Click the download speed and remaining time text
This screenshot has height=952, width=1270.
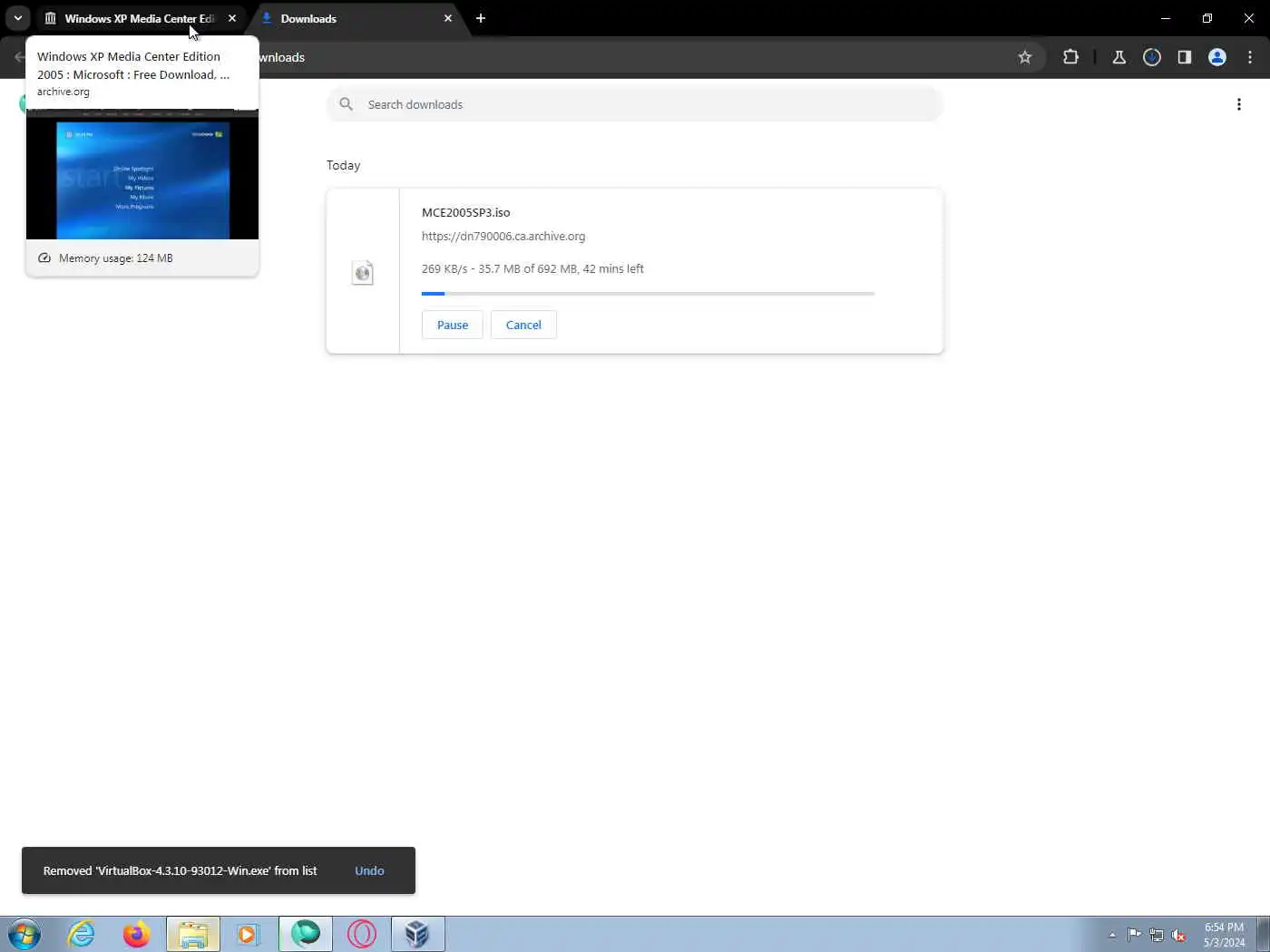(x=532, y=269)
